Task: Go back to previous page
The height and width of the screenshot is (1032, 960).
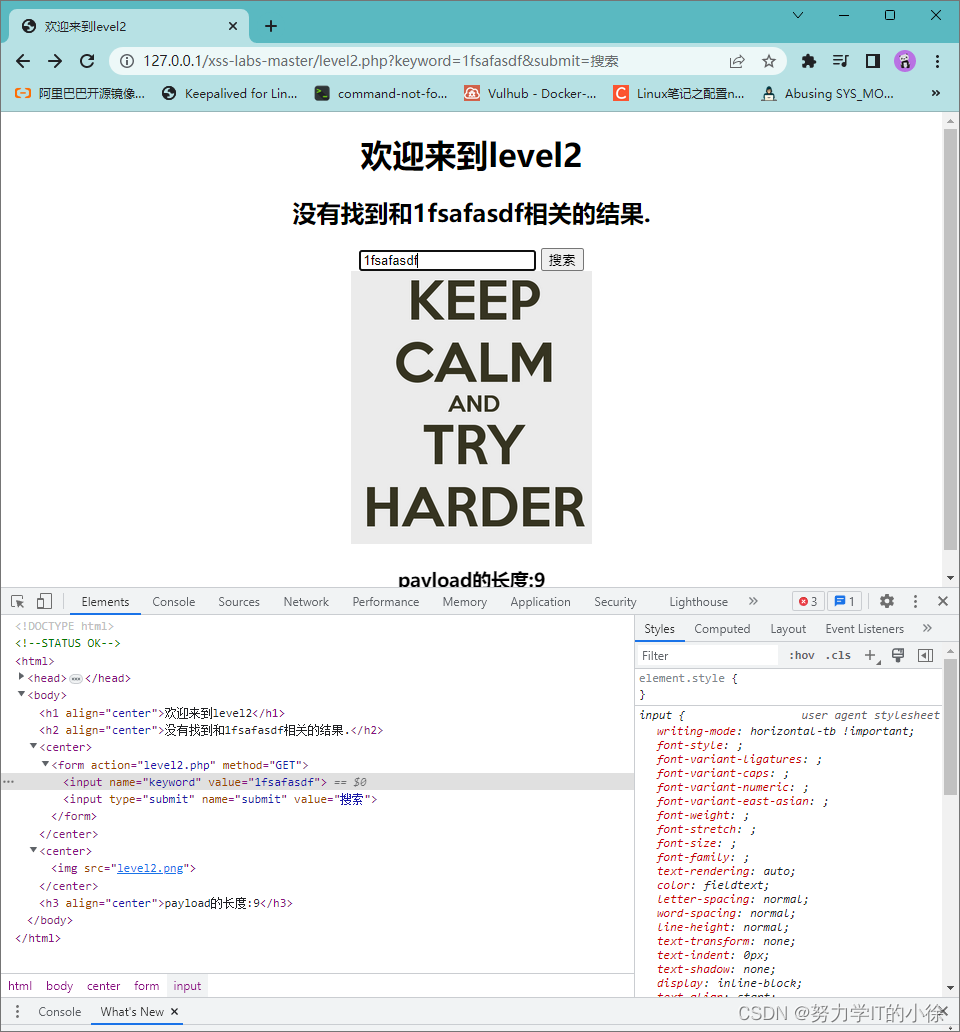Action: [23, 61]
